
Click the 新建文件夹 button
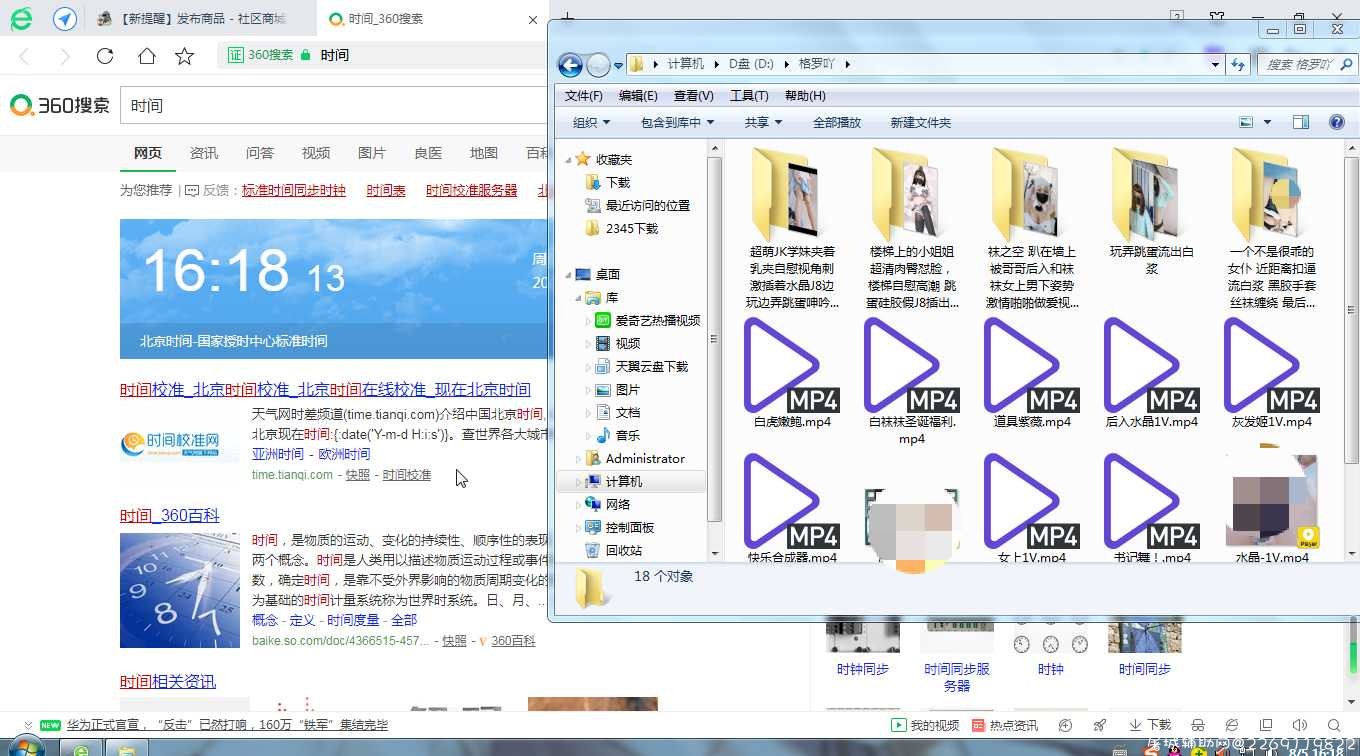click(921, 122)
